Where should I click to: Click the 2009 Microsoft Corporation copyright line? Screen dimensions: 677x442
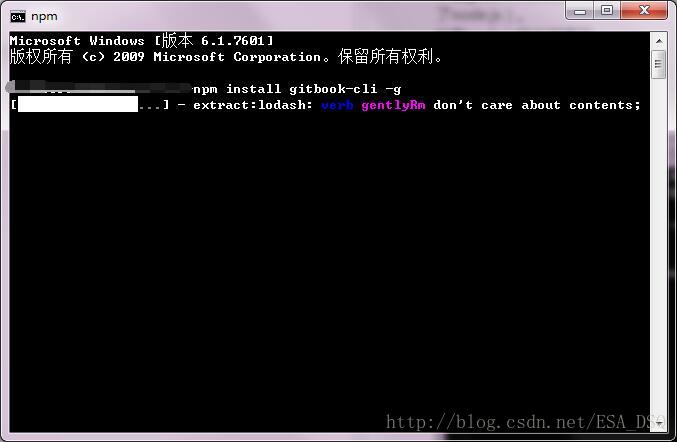coord(226,57)
